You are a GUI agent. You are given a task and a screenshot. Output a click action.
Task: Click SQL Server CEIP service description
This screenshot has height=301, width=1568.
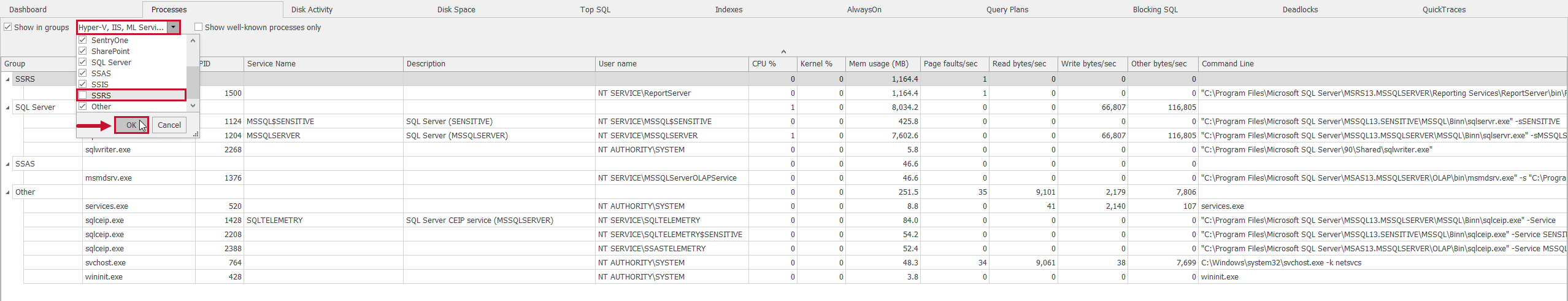tap(499, 221)
